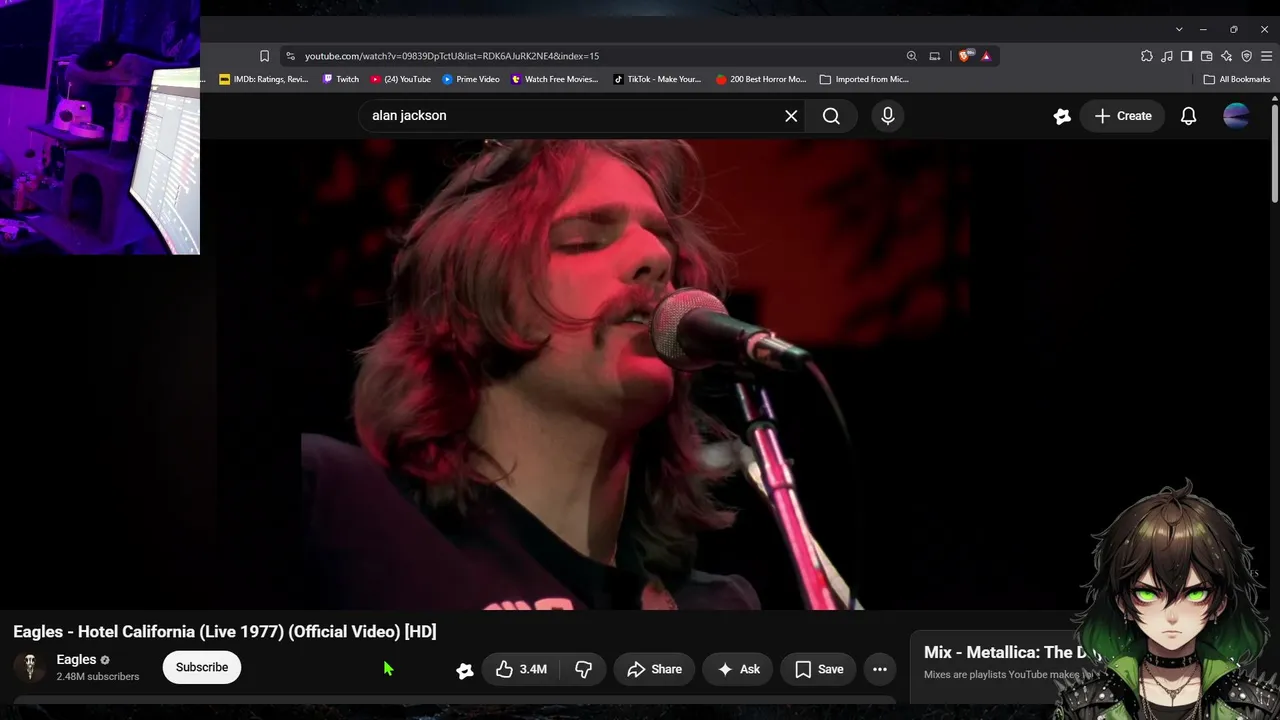Open Brave Shields lion icon
The width and height of the screenshot is (1280, 720).
[964, 56]
